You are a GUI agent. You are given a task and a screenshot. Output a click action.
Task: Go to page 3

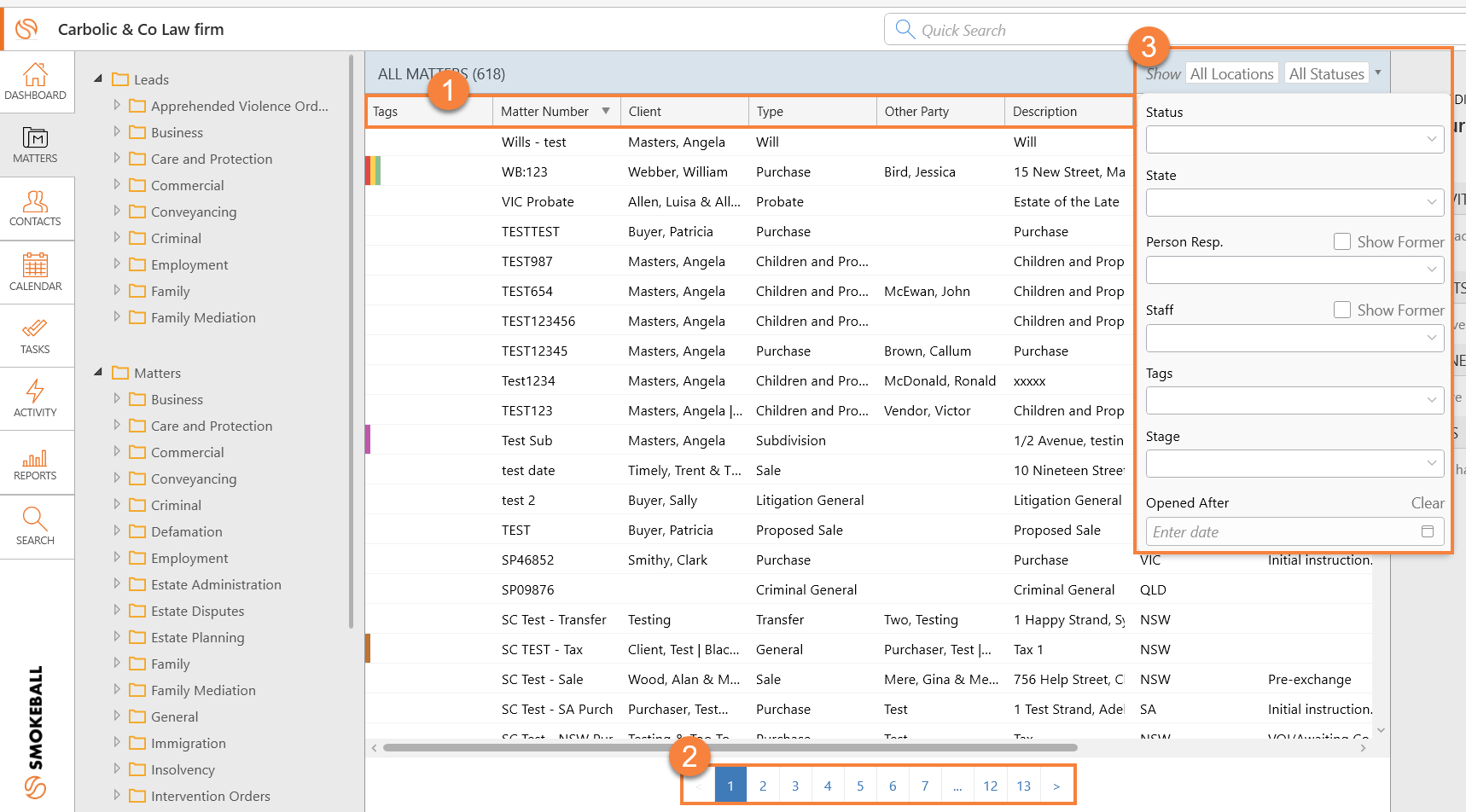click(x=795, y=786)
